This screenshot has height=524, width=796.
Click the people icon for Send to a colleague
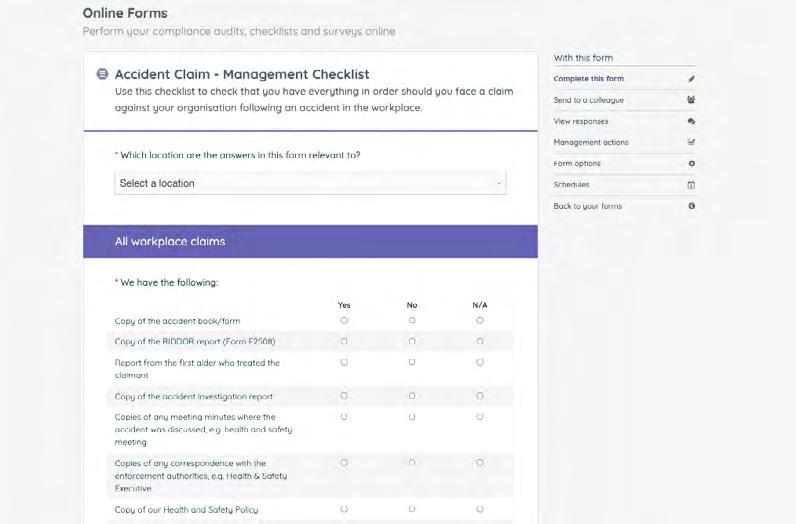(x=691, y=100)
